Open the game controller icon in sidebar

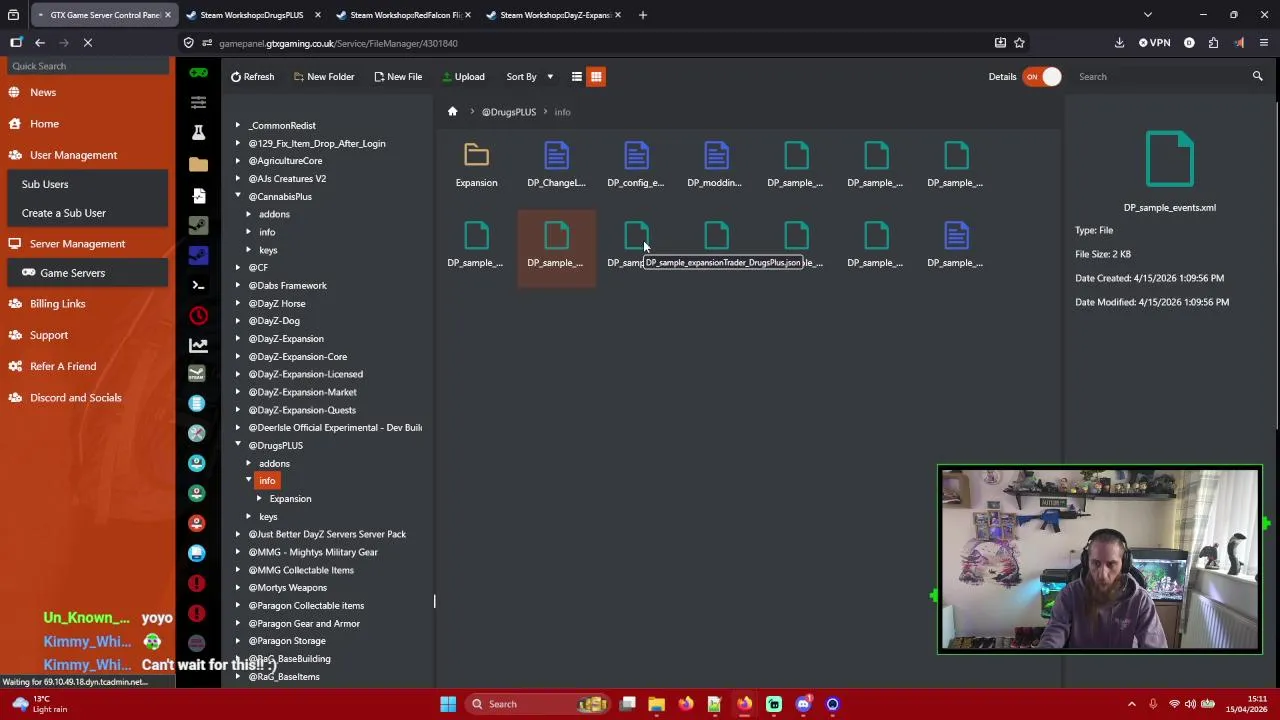[198, 73]
